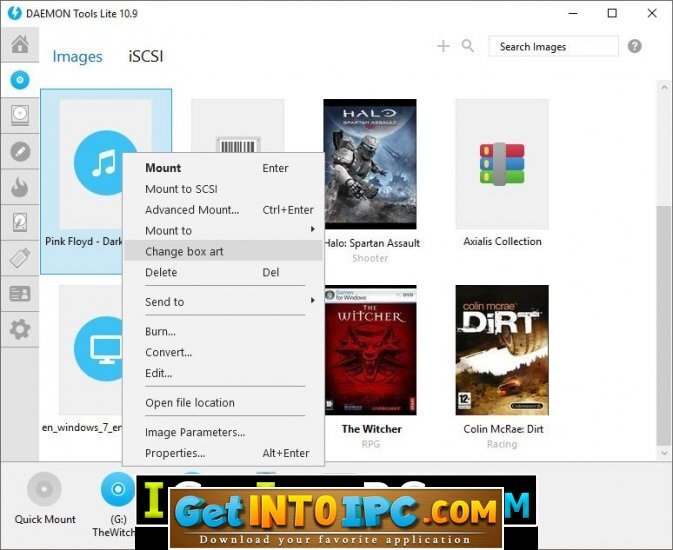Choose Change box art

point(223,251)
